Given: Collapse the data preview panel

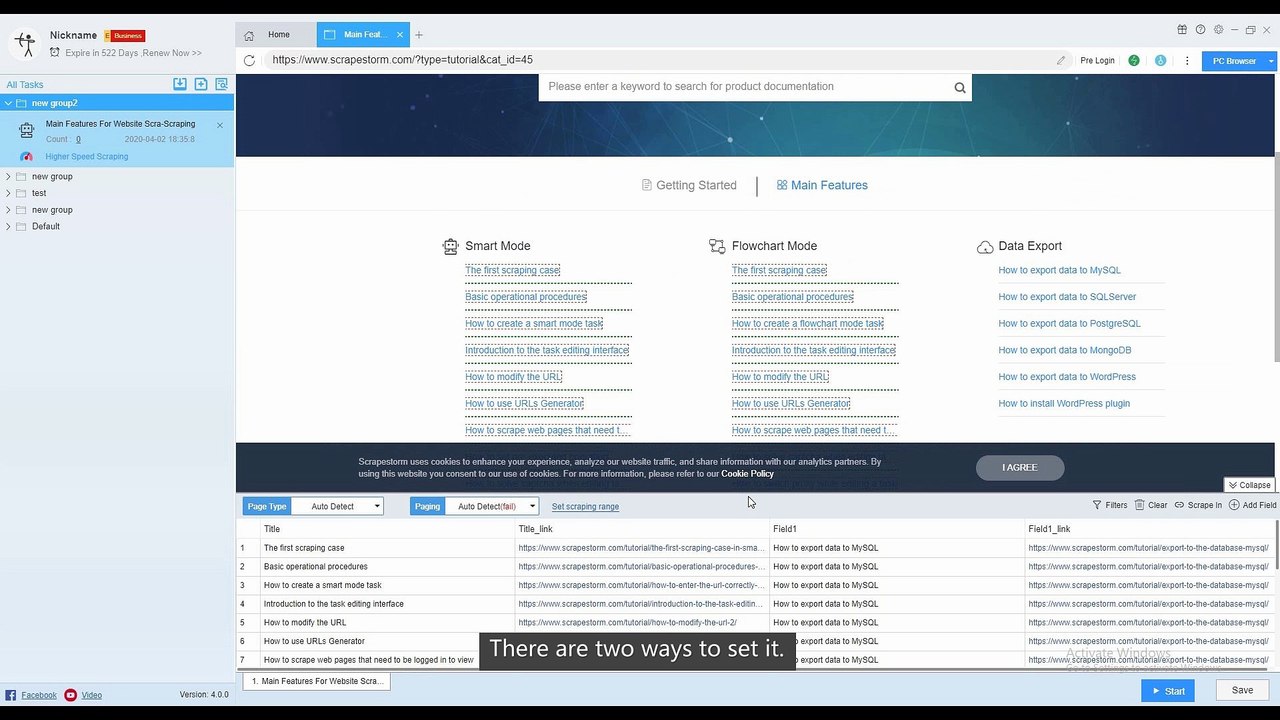Looking at the screenshot, I should [1249, 485].
